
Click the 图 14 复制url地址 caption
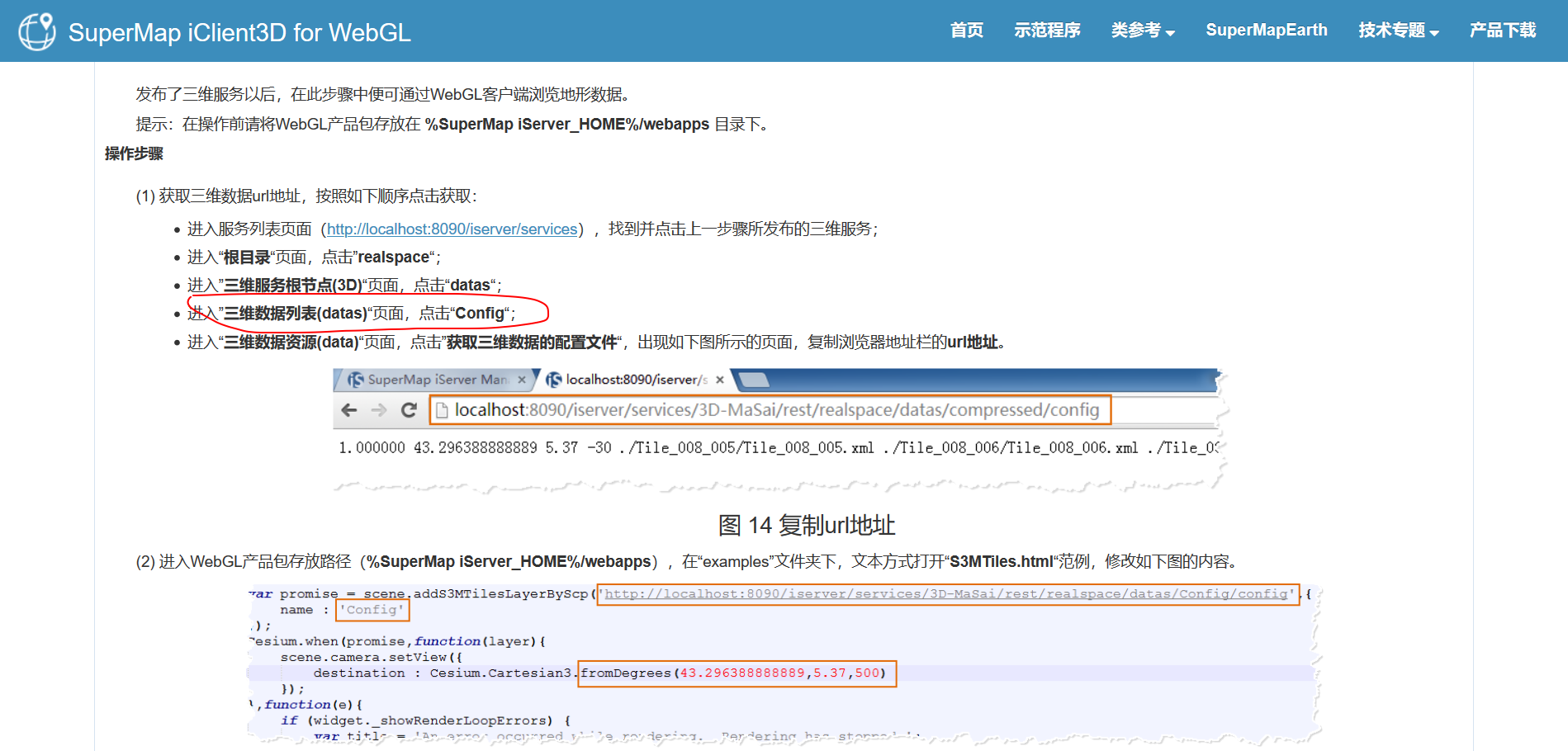coord(807,525)
